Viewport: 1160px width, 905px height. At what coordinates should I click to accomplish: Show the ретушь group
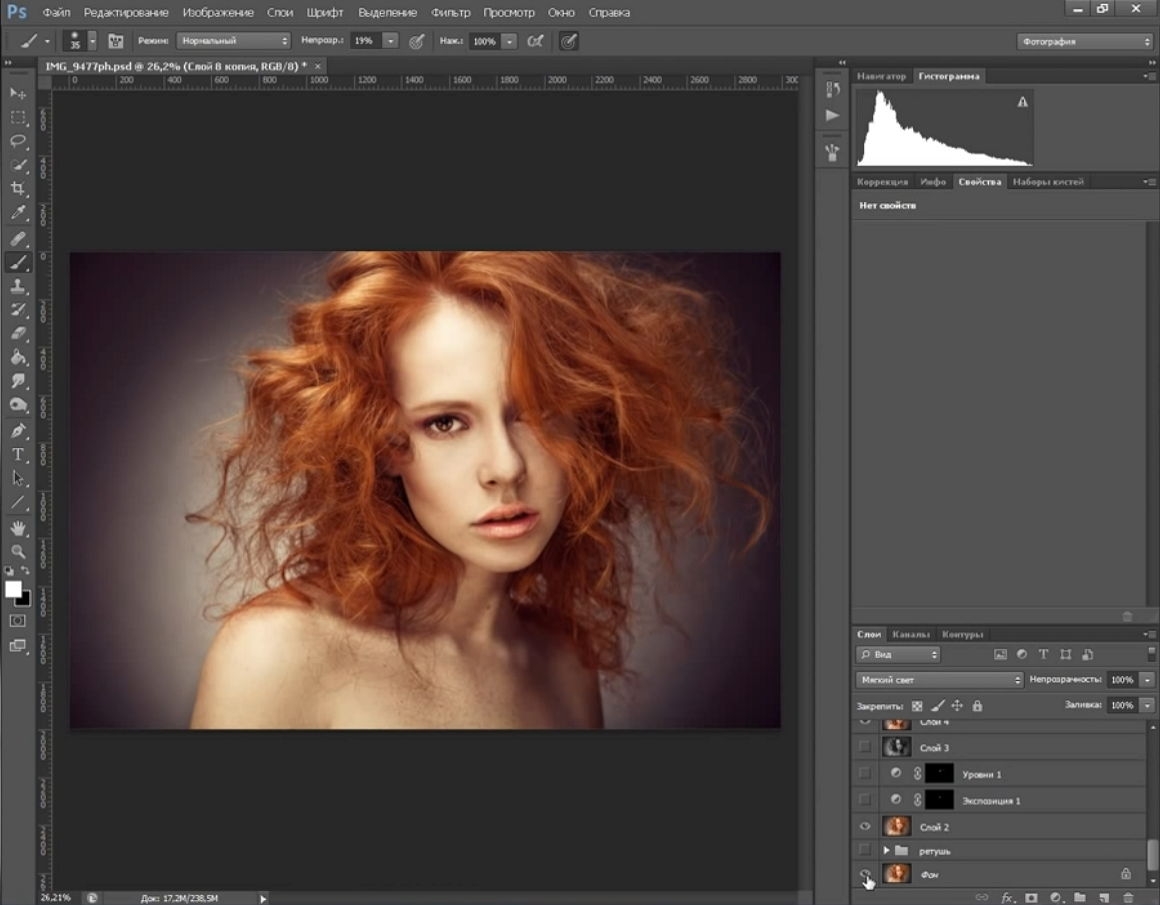pos(865,850)
